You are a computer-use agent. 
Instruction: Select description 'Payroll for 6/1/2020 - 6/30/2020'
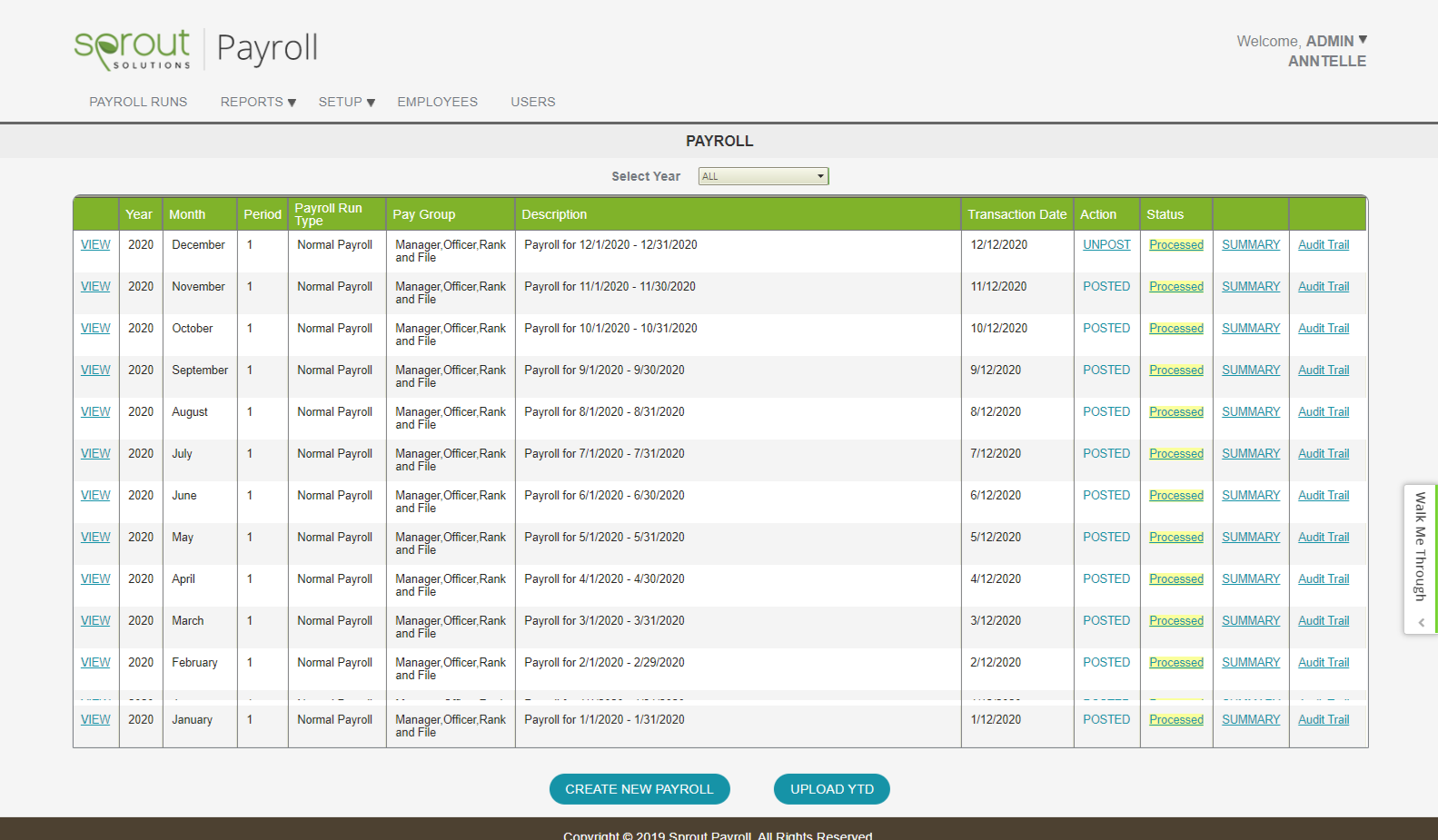click(604, 495)
